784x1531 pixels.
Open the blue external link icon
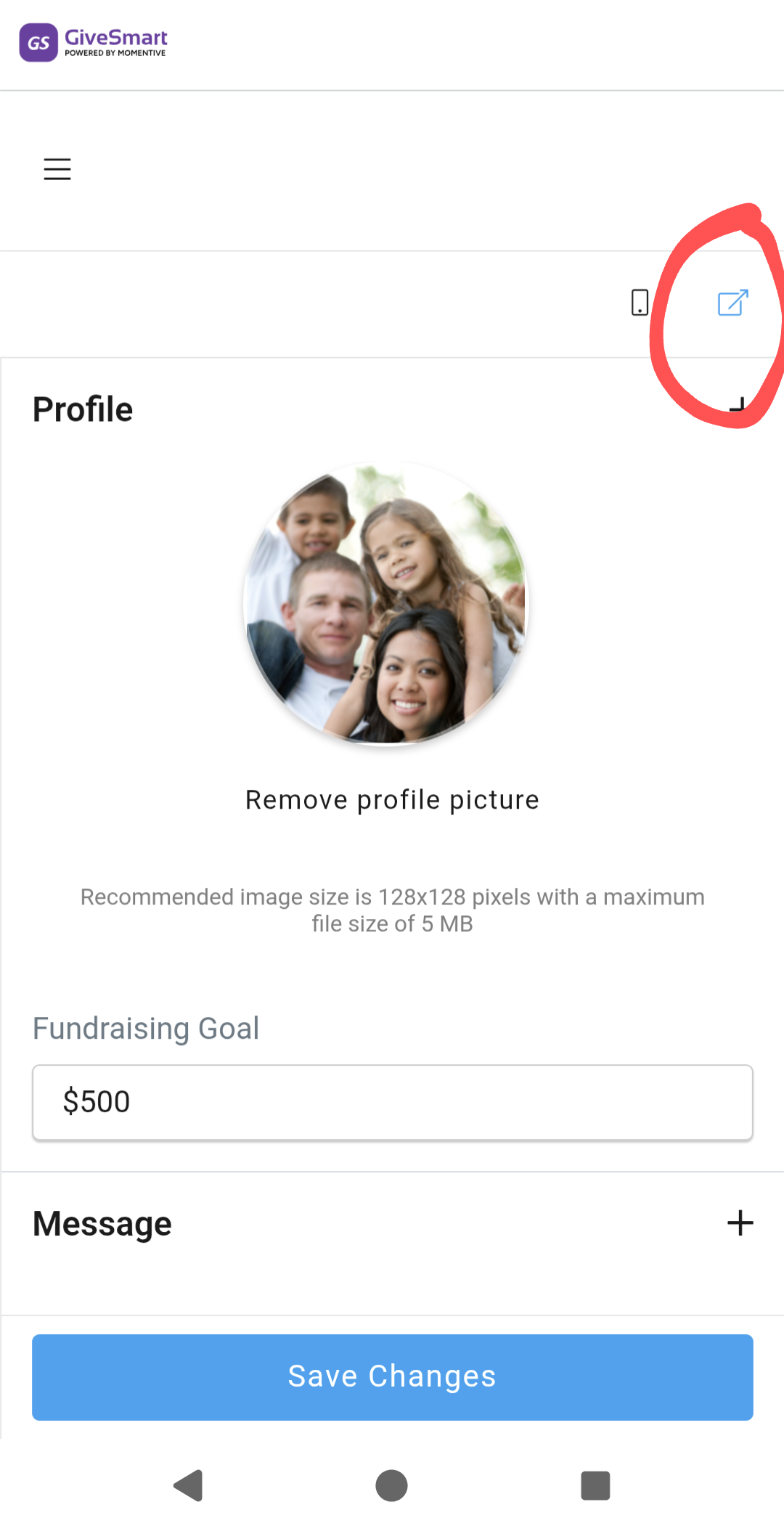click(x=732, y=303)
